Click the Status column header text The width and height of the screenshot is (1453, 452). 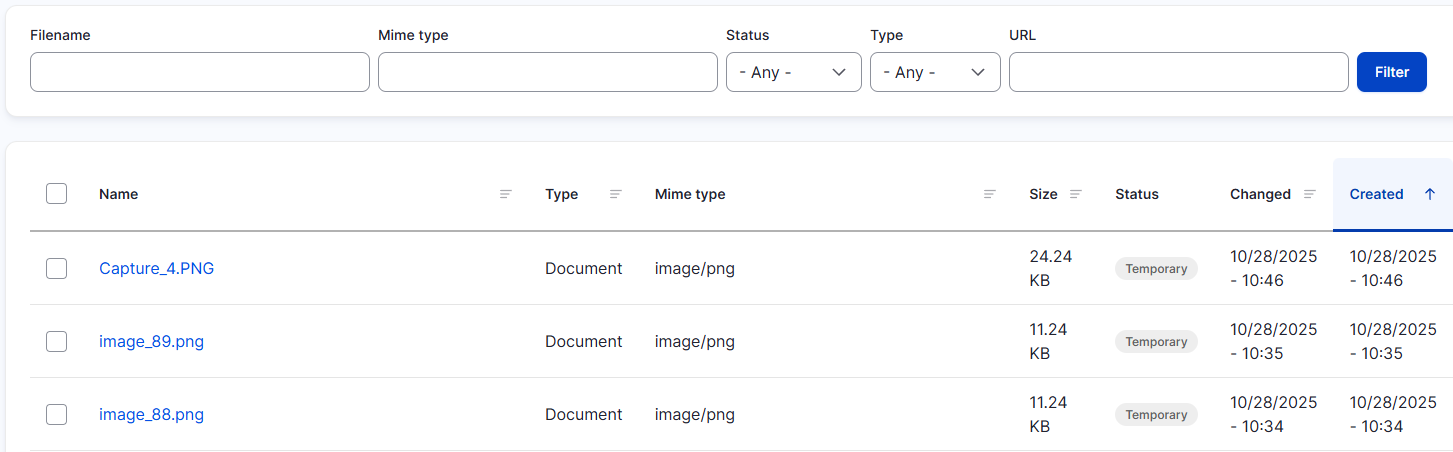(x=1137, y=194)
